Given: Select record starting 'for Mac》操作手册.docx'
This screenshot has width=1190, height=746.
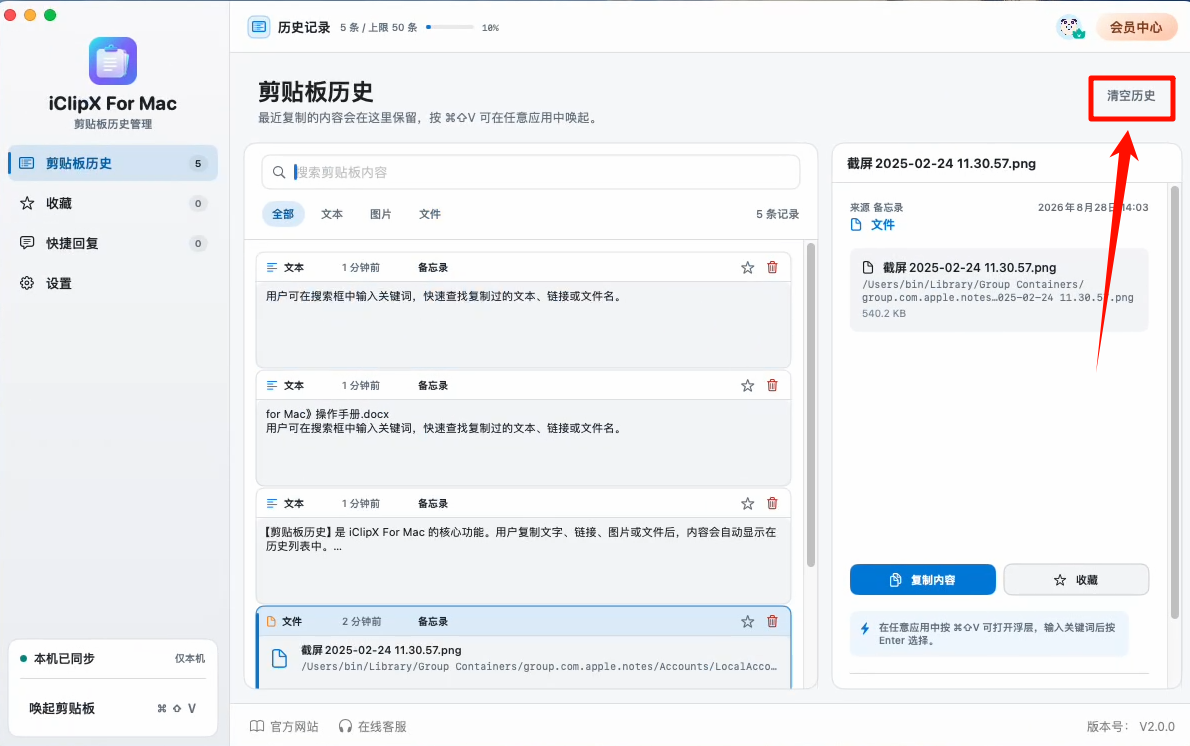Looking at the screenshot, I should pyautogui.click(x=523, y=428).
